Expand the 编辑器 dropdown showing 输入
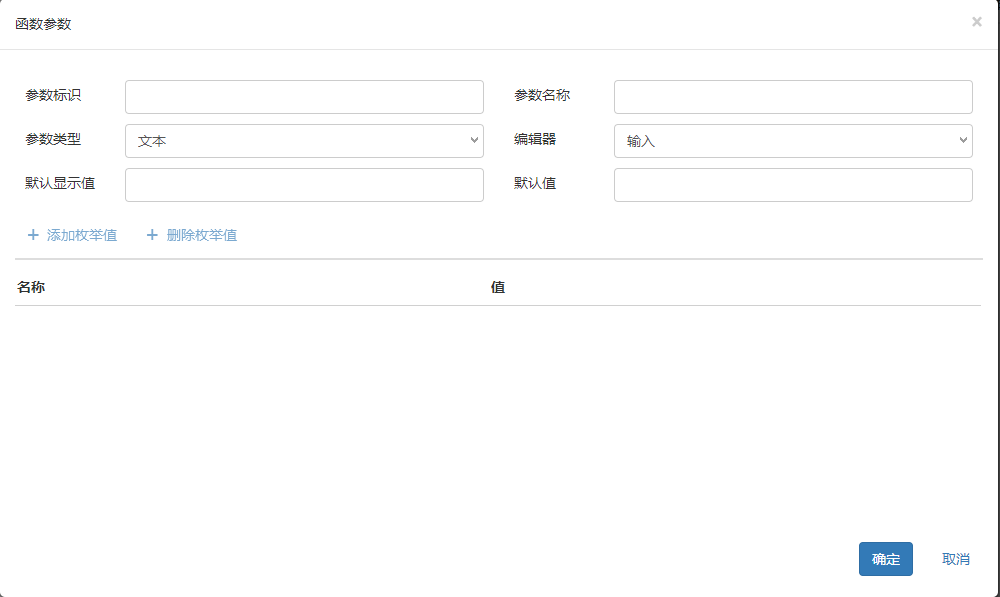Viewport: 1000px width, 597px height. (x=792, y=141)
